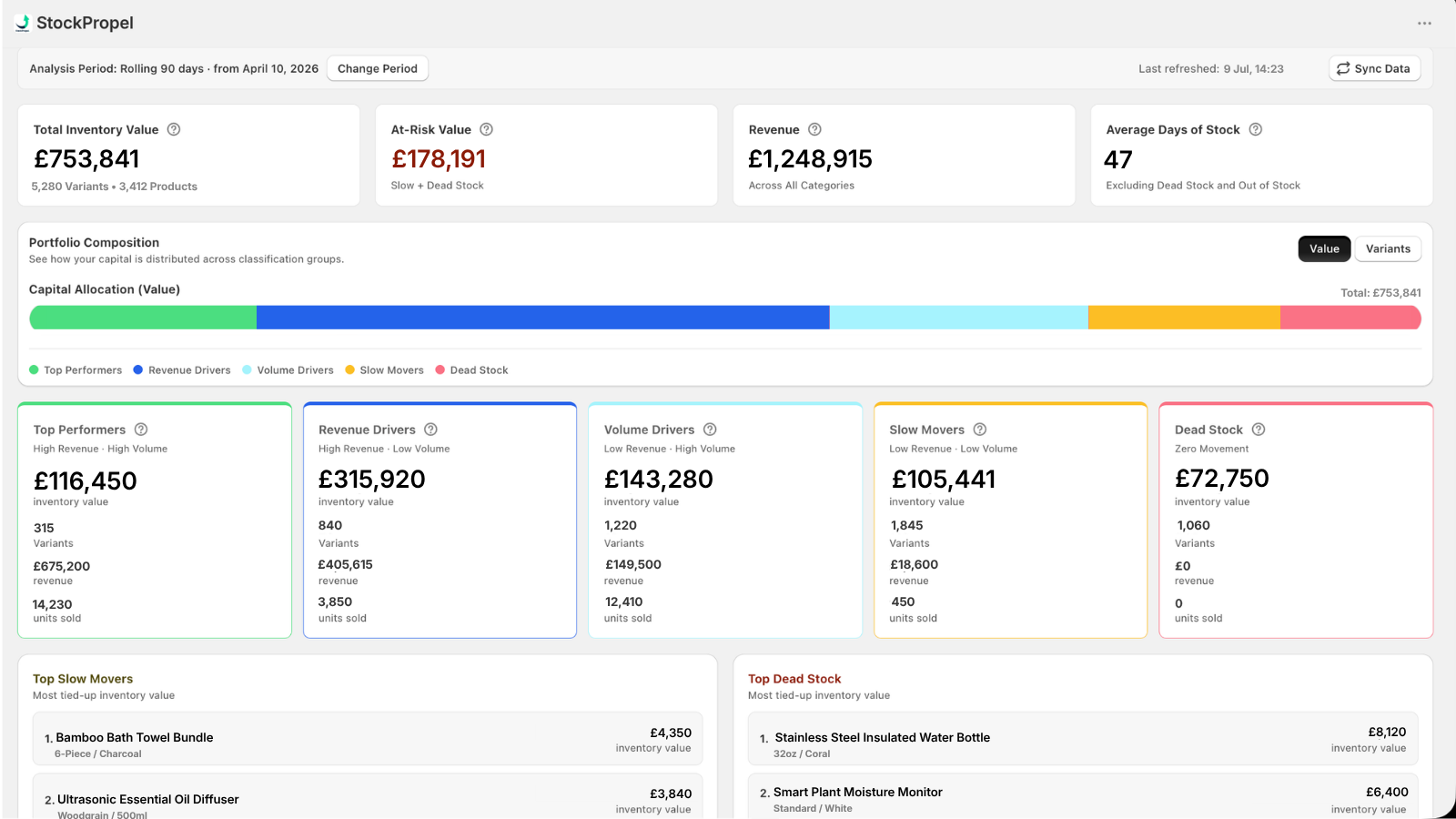Image resolution: width=1456 pixels, height=819 pixels.
Task: Click the green Top Performers bar segment
Action: [143, 318]
